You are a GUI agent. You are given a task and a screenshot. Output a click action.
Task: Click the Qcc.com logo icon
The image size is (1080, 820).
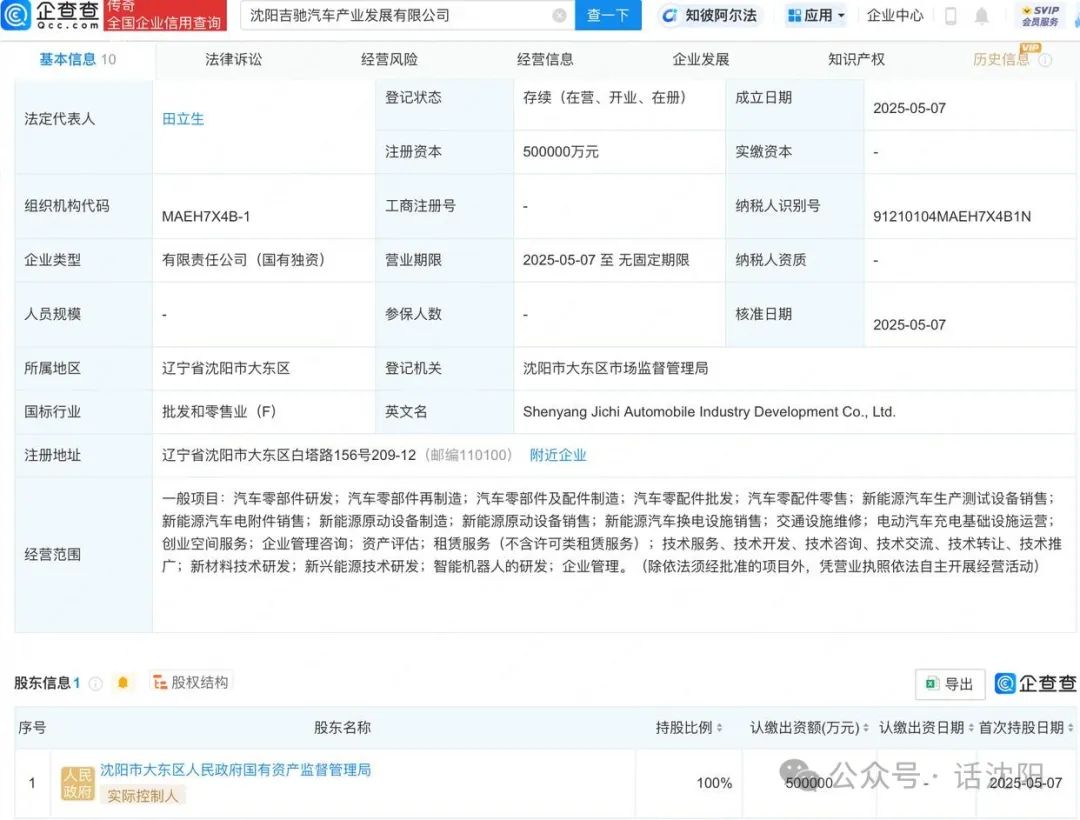click(x=16, y=15)
